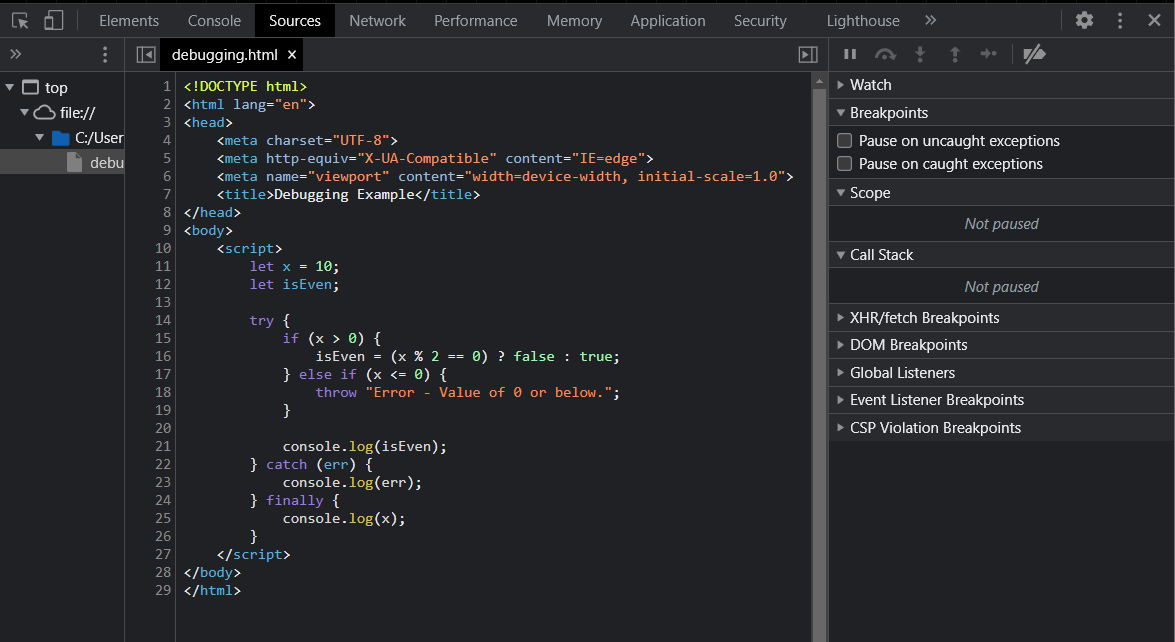
Task: Set breakpoint on line number 25
Action: [x=163, y=518]
